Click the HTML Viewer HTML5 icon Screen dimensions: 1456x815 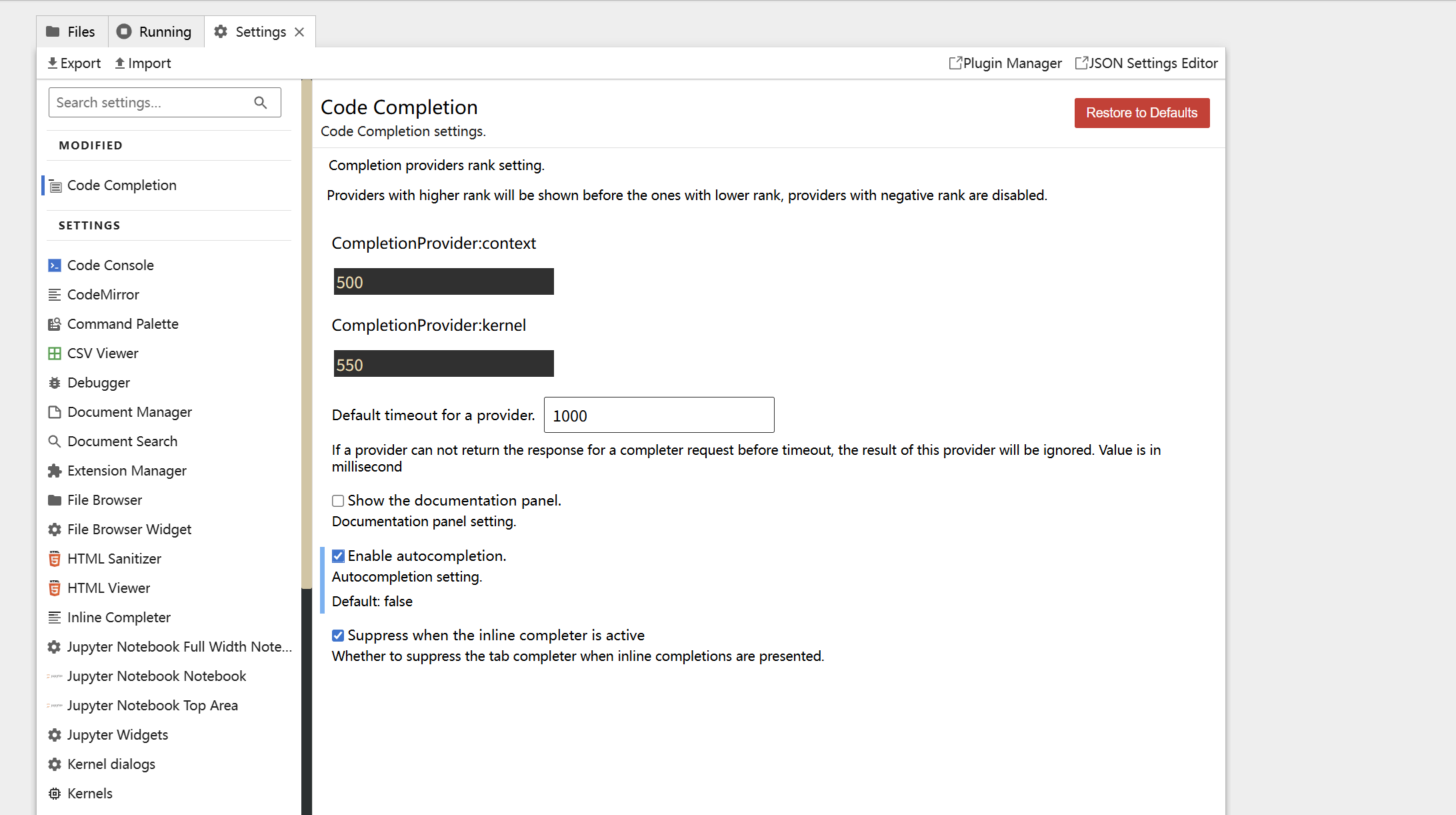point(55,588)
